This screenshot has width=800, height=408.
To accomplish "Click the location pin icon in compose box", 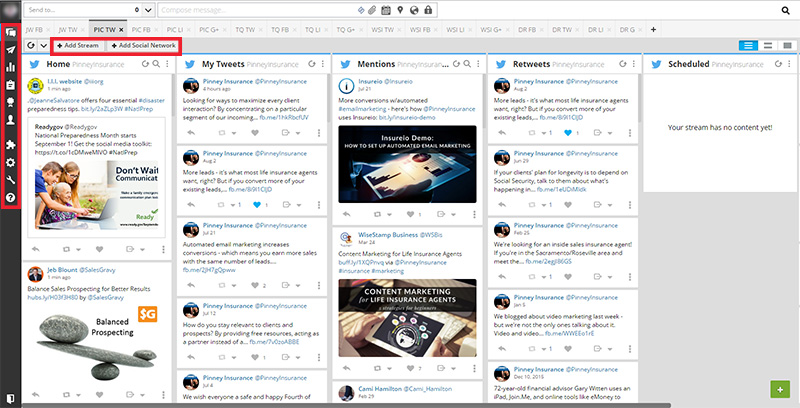I will coord(401,10).
